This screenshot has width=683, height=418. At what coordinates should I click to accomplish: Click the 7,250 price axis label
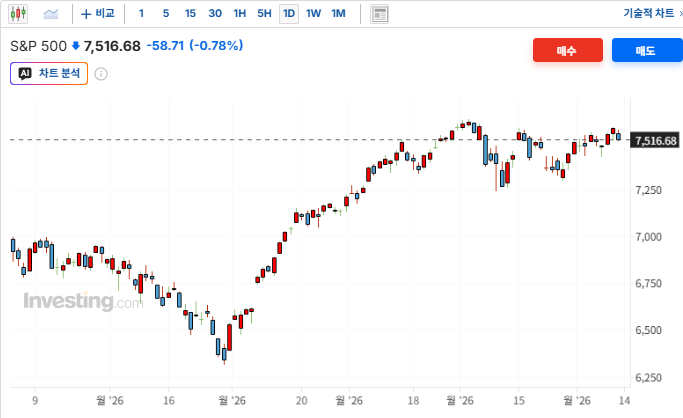click(648, 190)
